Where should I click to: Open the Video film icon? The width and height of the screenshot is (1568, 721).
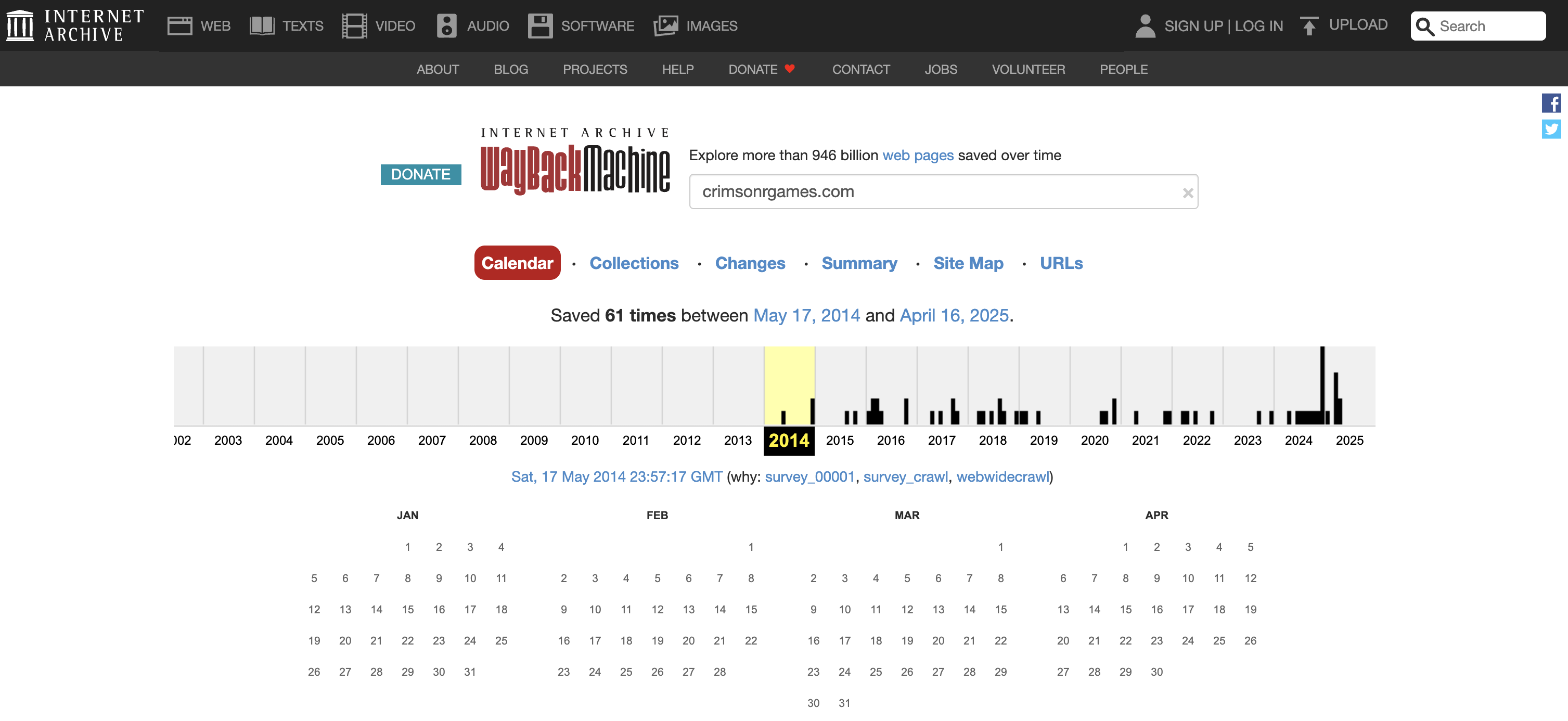click(x=354, y=25)
